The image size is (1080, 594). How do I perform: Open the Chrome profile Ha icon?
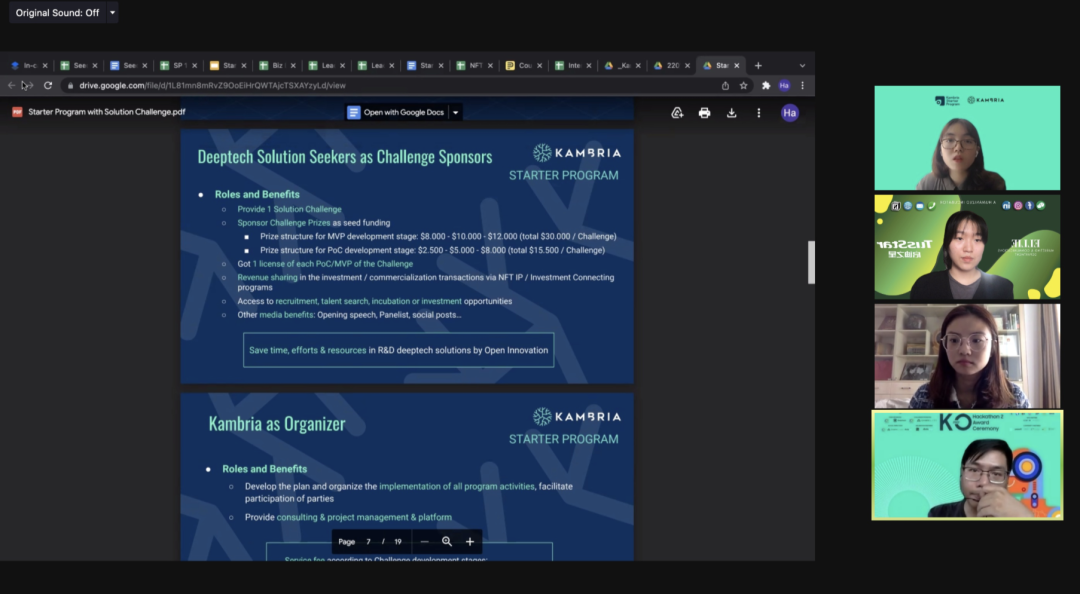[784, 85]
